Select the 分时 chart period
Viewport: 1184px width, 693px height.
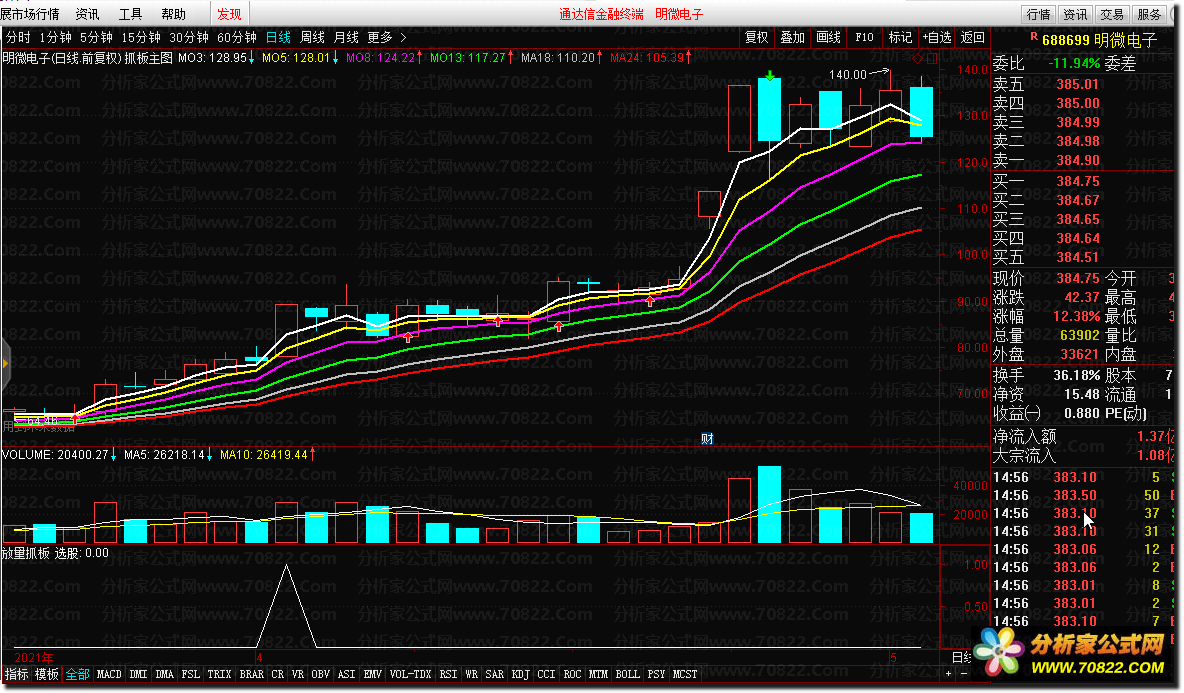point(18,37)
